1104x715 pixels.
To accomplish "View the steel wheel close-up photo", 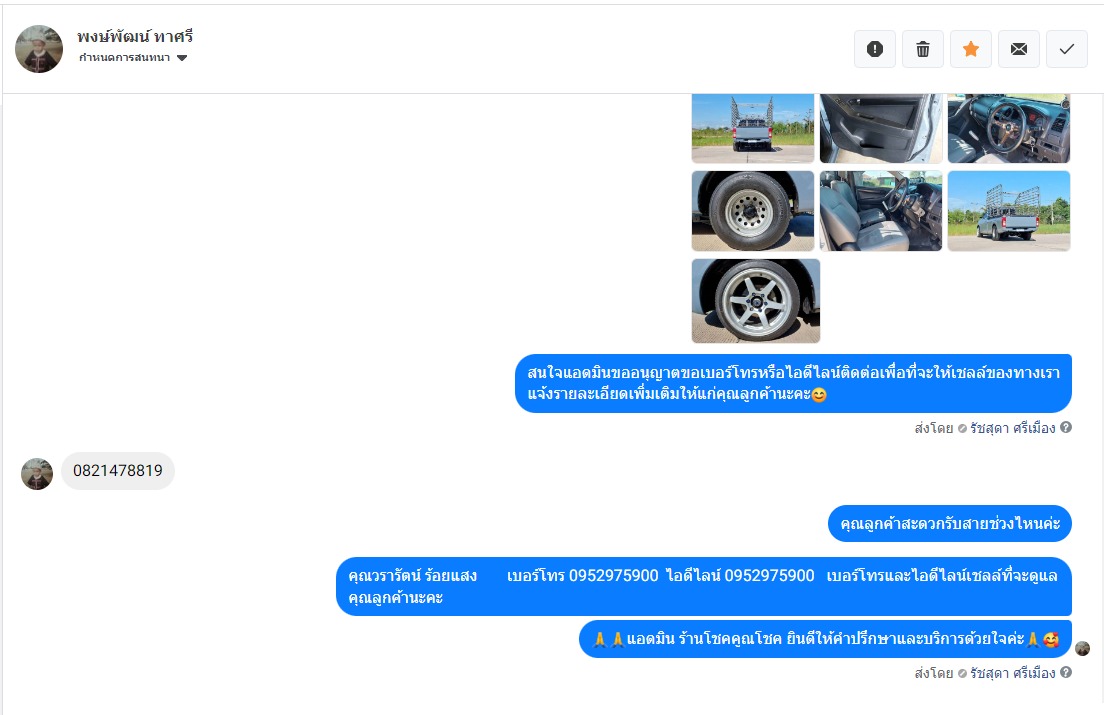I will tap(753, 210).
